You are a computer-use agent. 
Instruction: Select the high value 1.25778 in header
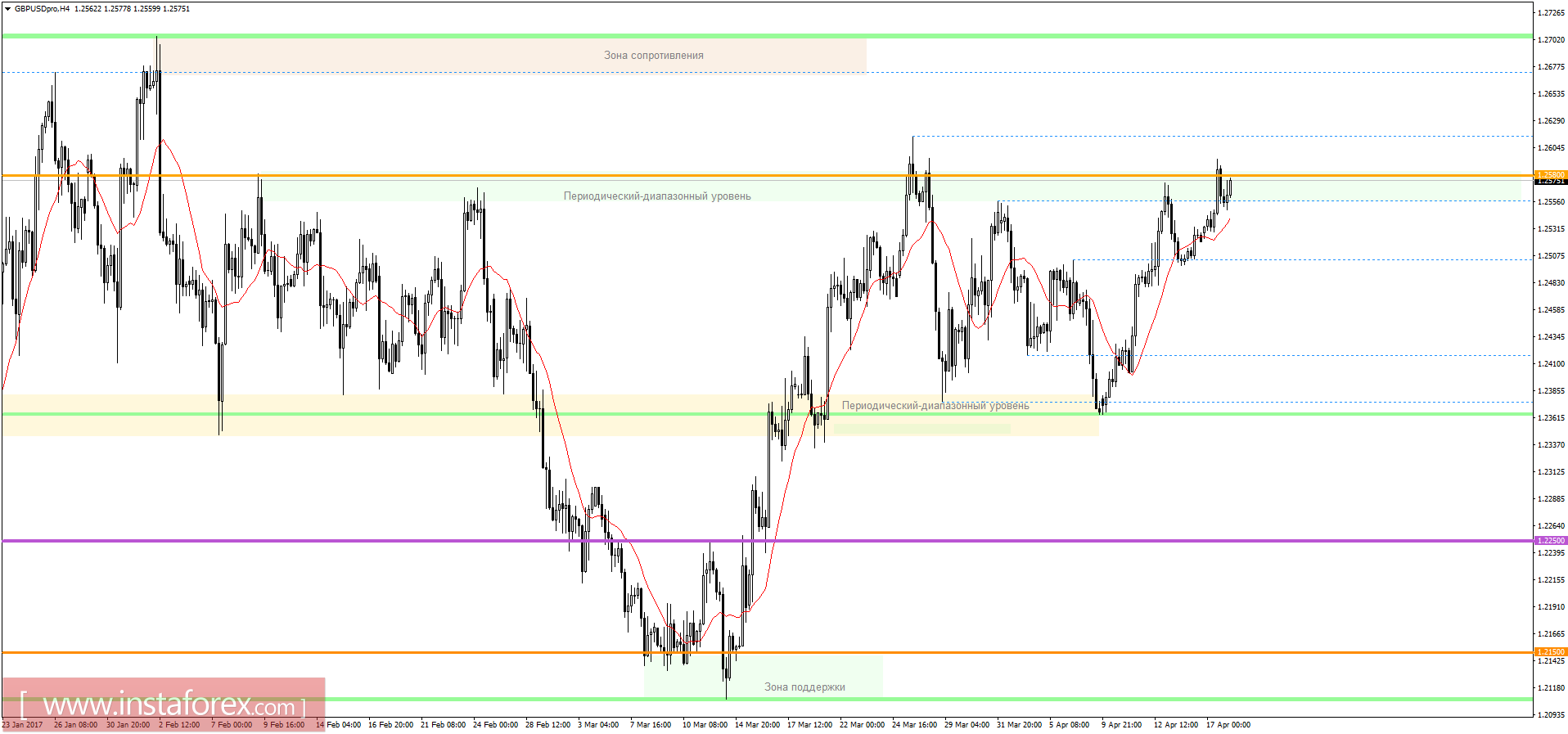(117, 9)
